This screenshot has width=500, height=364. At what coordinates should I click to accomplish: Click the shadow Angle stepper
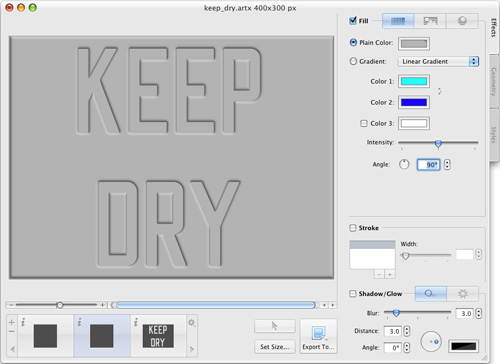click(x=407, y=348)
